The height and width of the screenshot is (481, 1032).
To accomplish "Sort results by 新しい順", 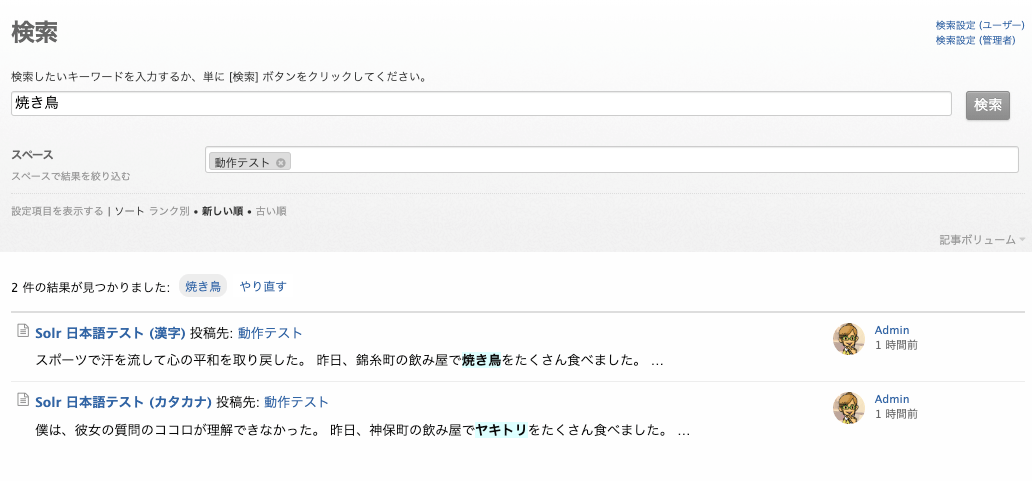I will (x=222, y=211).
